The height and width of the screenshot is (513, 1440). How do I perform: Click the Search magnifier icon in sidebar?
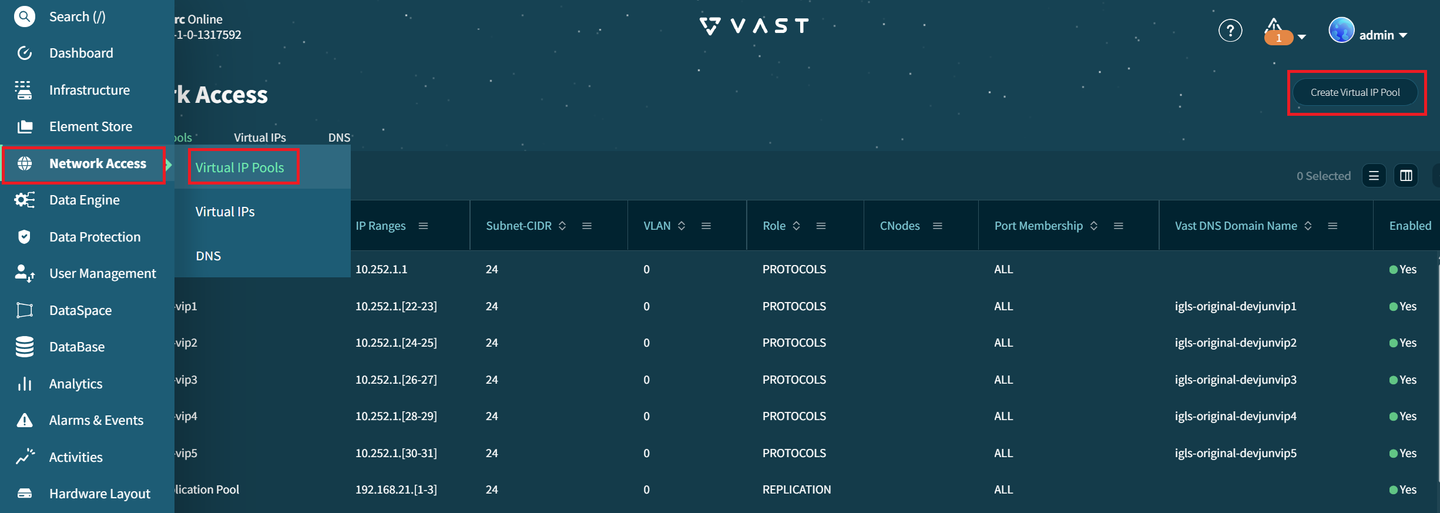pos(24,16)
